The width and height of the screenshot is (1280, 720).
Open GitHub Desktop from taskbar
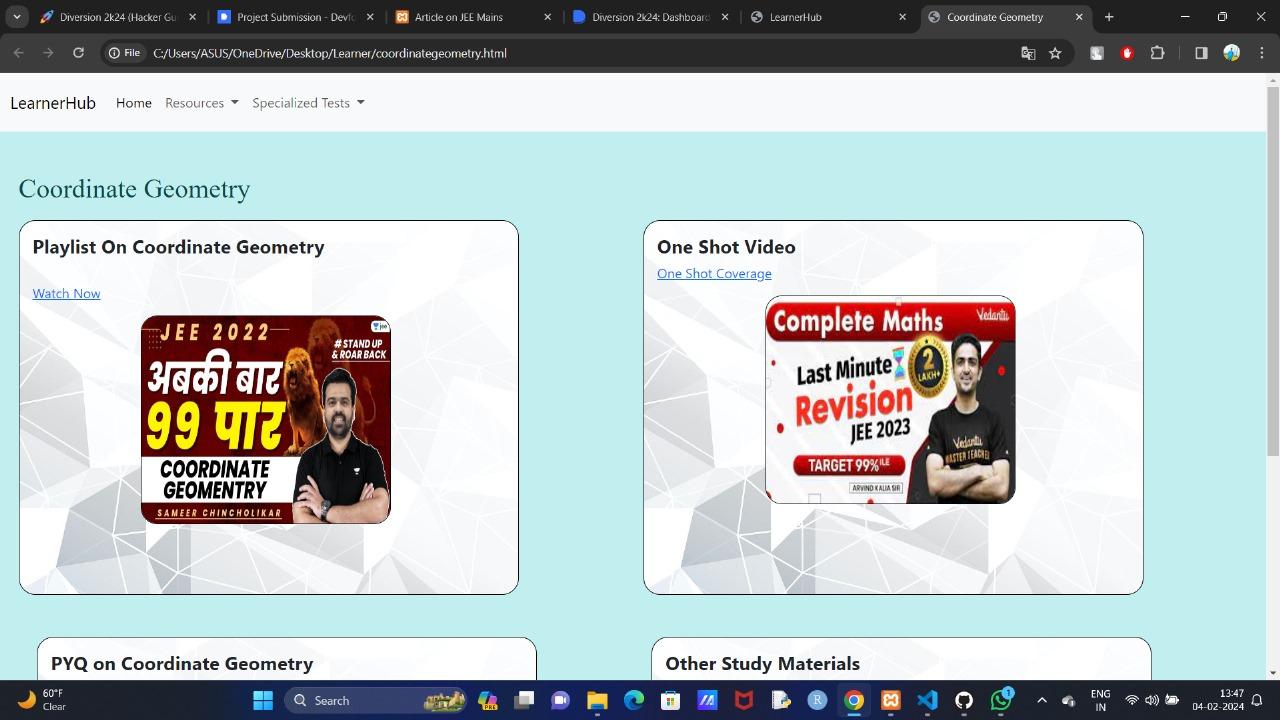pyautogui.click(x=964, y=700)
